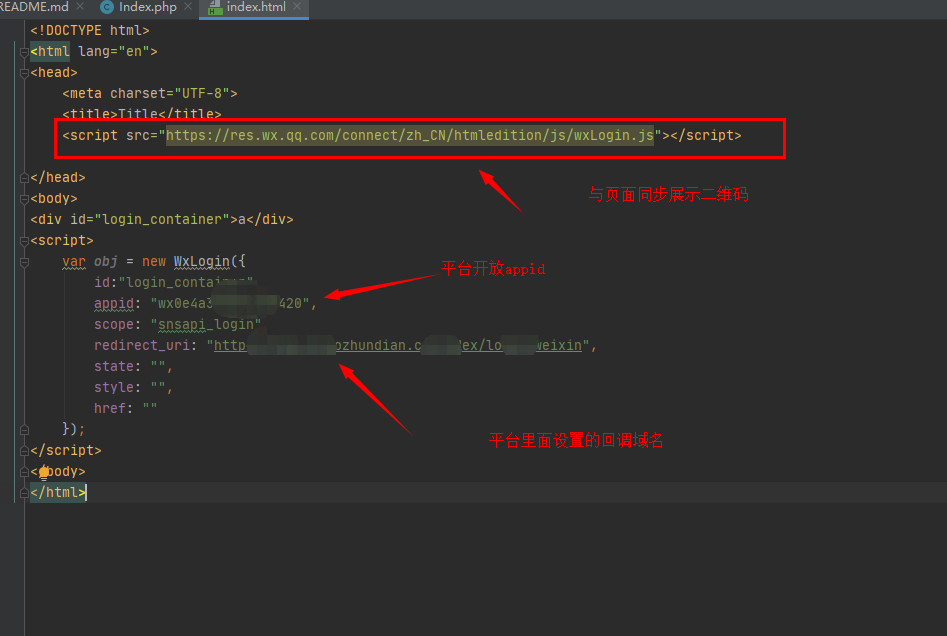This screenshot has width=947, height=636.
Task: Click the lang="en" attribute
Action: (114, 51)
